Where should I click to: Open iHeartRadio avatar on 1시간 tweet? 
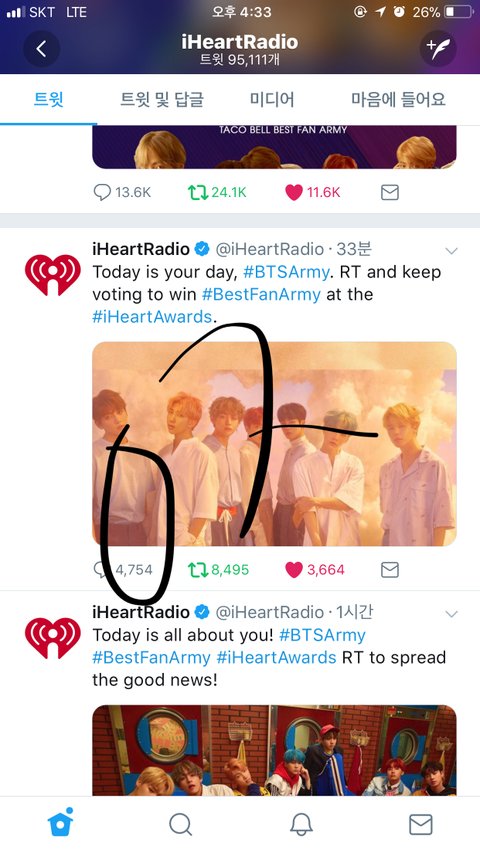[x=52, y=638]
